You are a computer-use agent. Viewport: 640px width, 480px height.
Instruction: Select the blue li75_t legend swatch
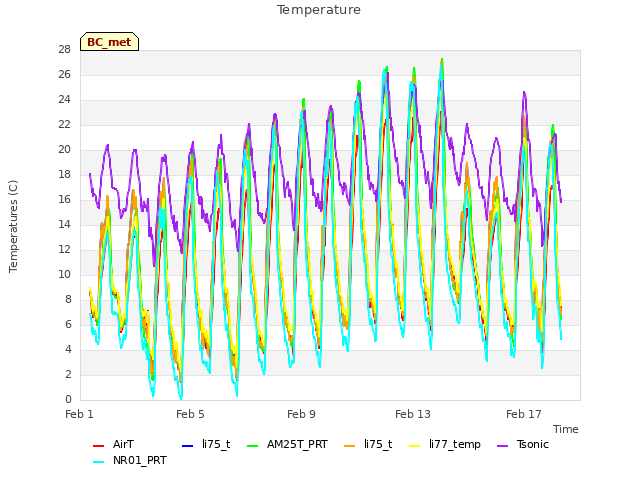tap(187, 445)
